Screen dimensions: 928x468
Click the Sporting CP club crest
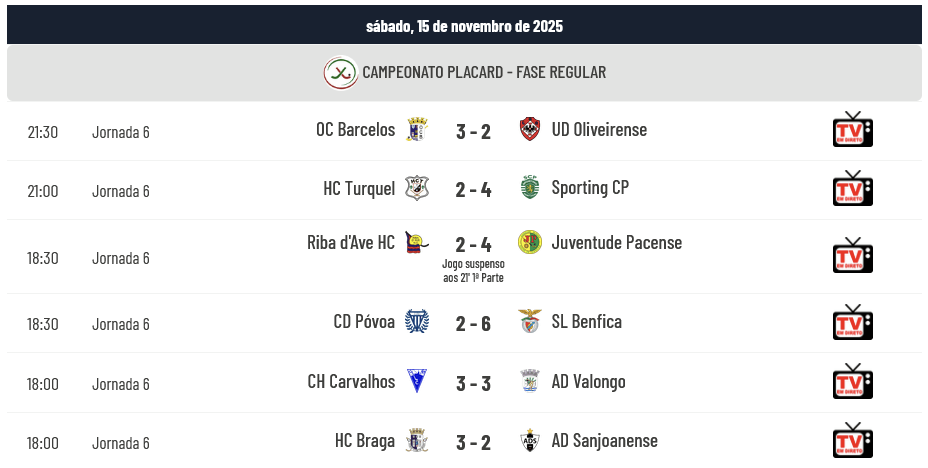click(530, 188)
